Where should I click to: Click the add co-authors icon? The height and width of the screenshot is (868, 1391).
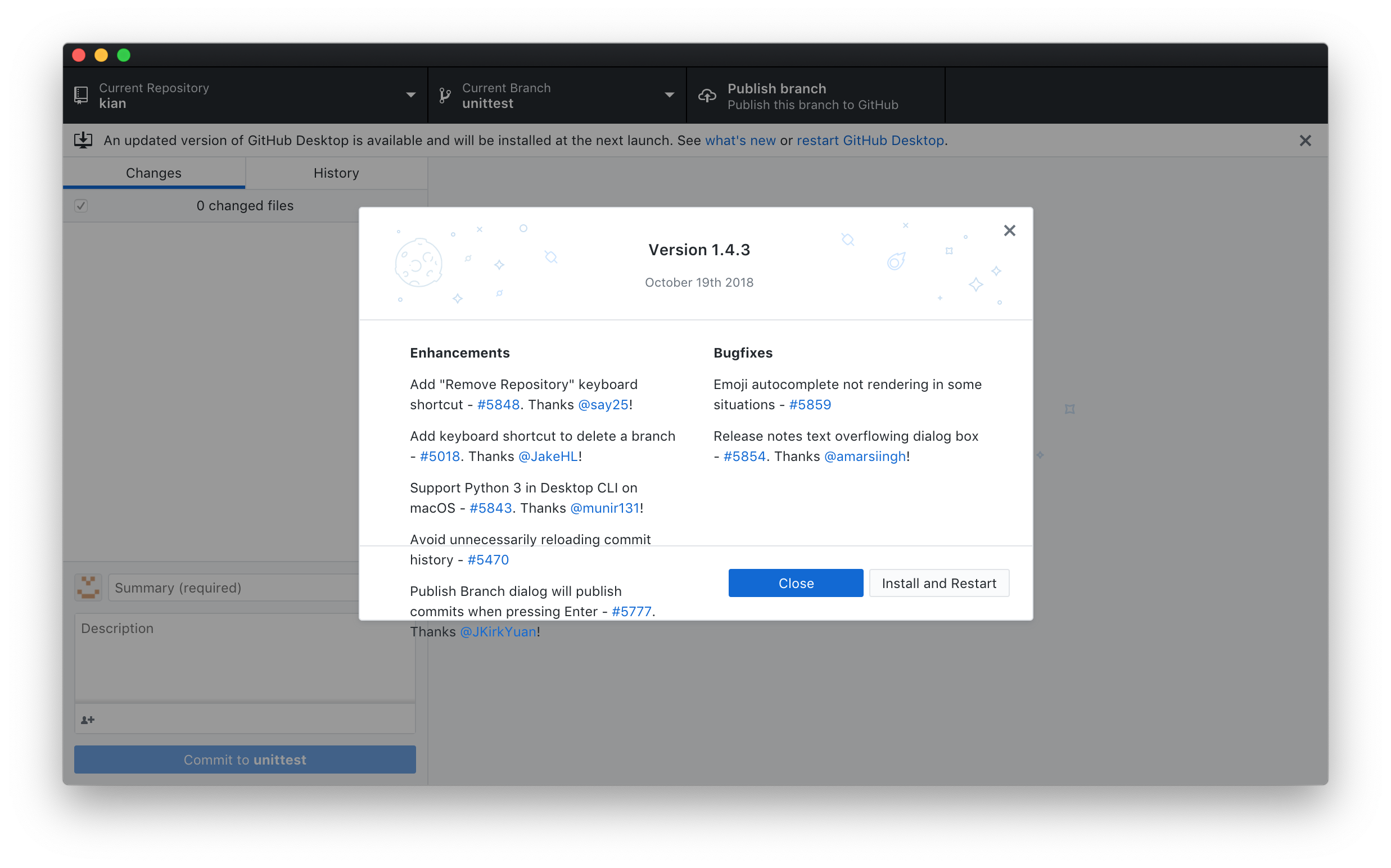(87, 720)
